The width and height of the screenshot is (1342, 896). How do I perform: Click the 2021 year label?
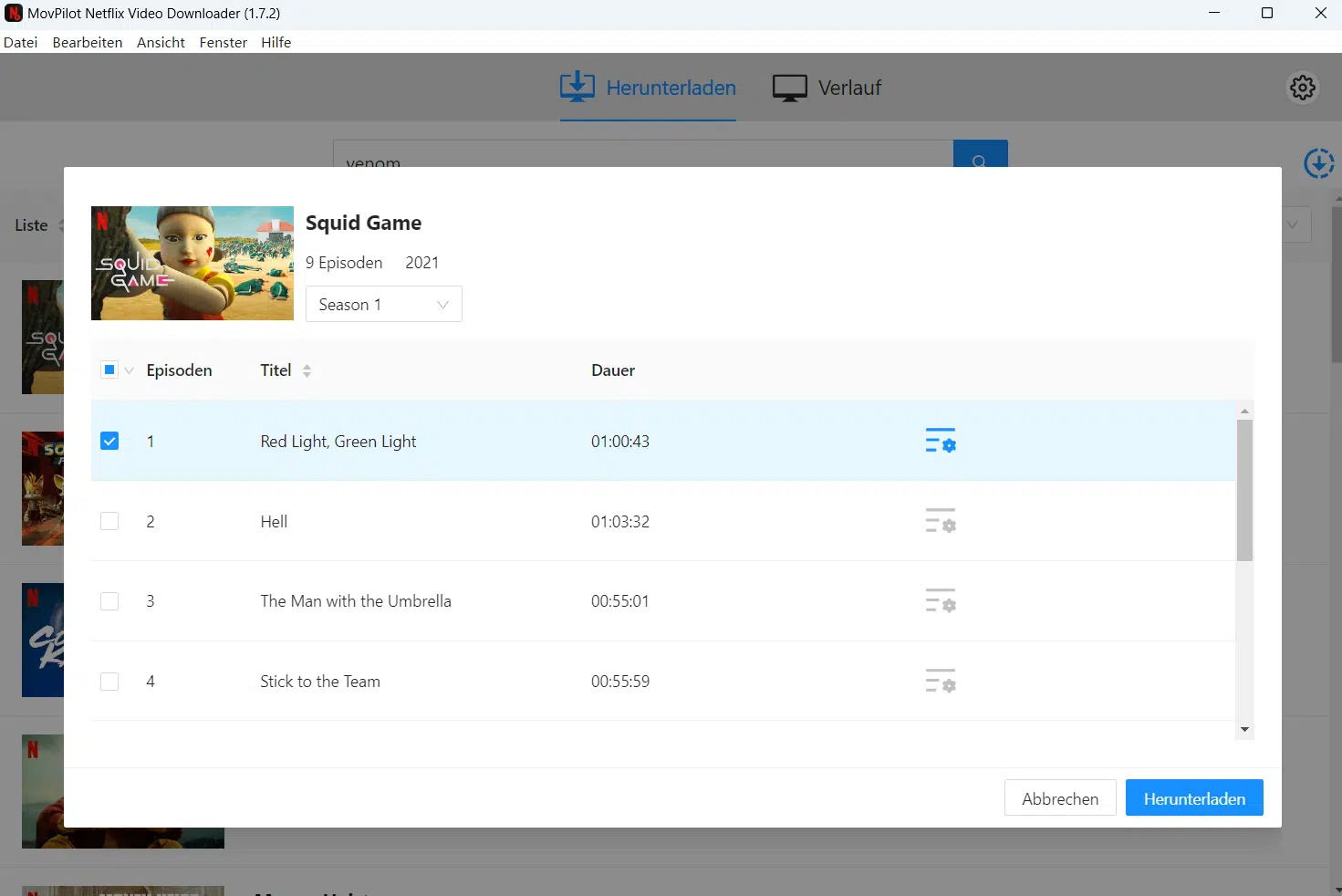click(x=422, y=263)
